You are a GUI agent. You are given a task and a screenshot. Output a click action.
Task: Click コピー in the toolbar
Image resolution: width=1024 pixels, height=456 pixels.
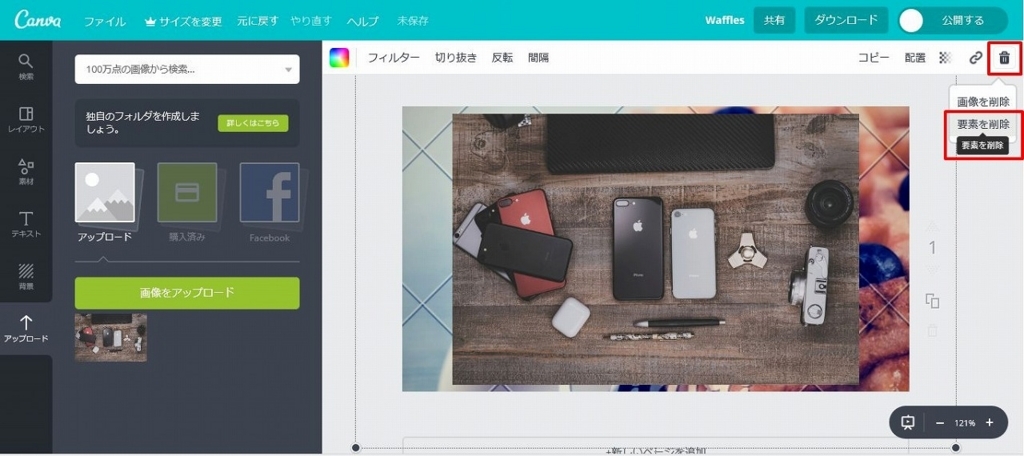pyautogui.click(x=874, y=57)
